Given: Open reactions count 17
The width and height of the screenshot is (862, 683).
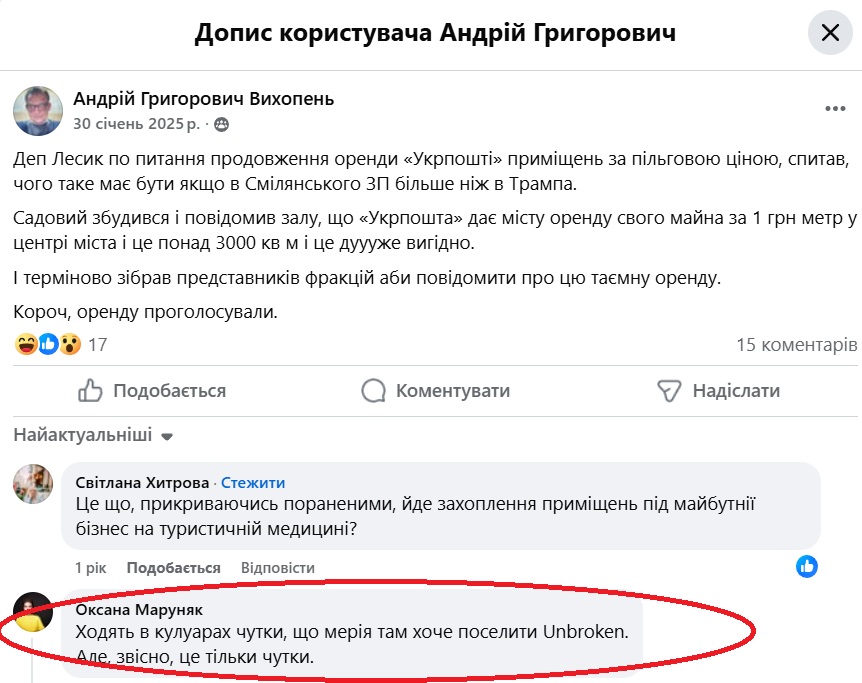Looking at the screenshot, I should coord(98,345).
